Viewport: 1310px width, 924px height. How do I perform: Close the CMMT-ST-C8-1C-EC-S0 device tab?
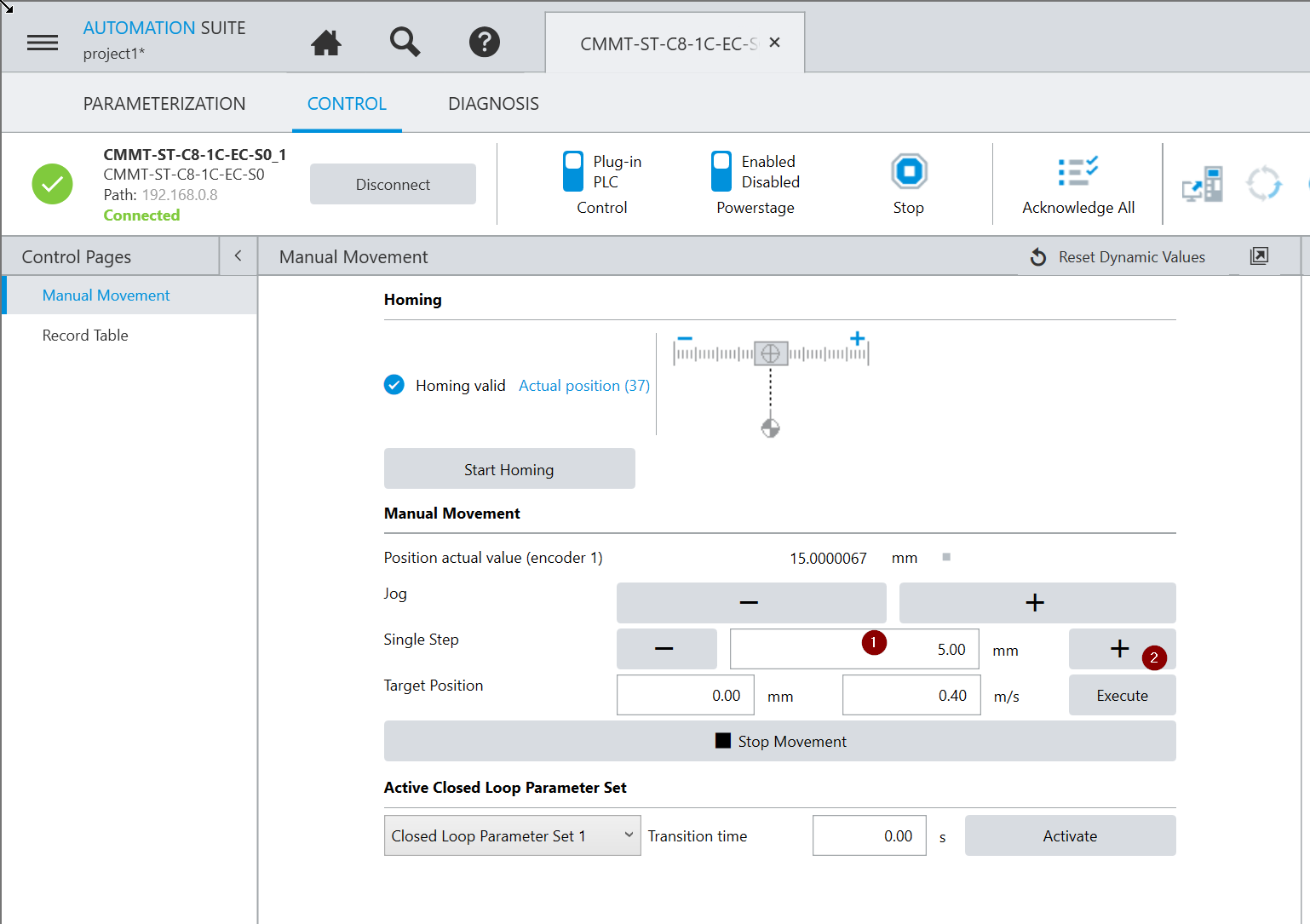774,43
